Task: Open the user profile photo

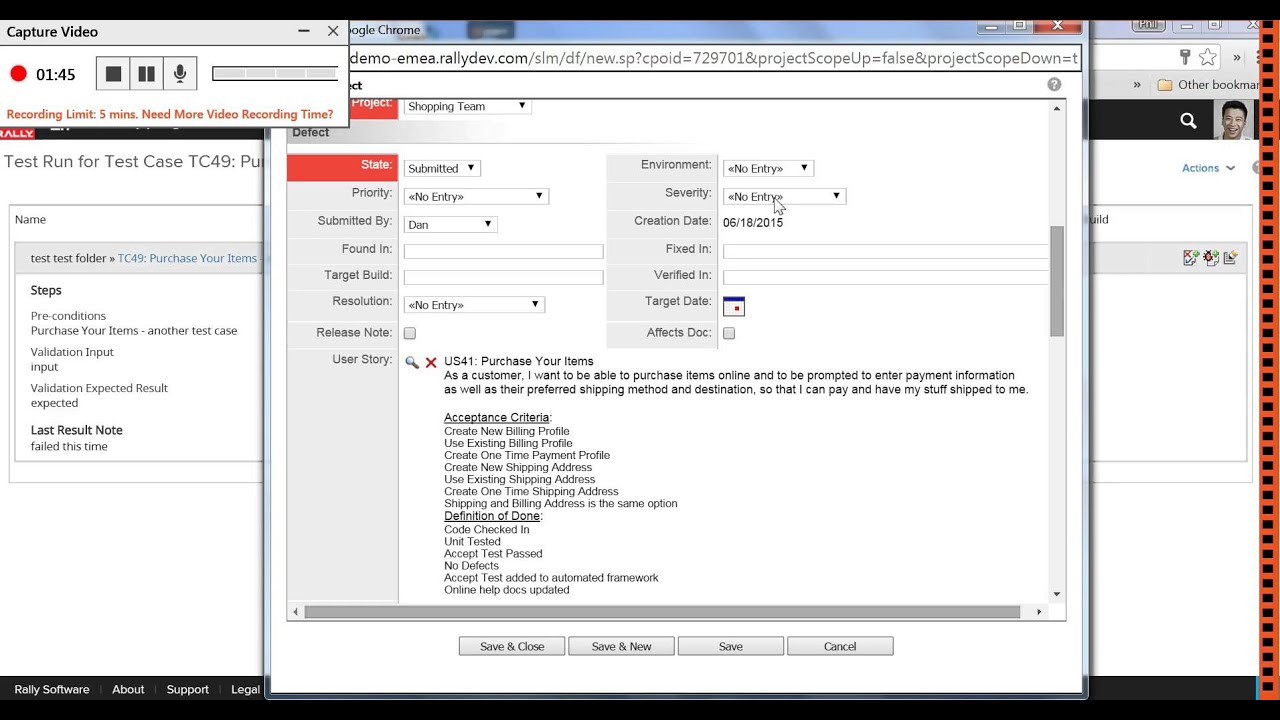Action: [x=1234, y=120]
